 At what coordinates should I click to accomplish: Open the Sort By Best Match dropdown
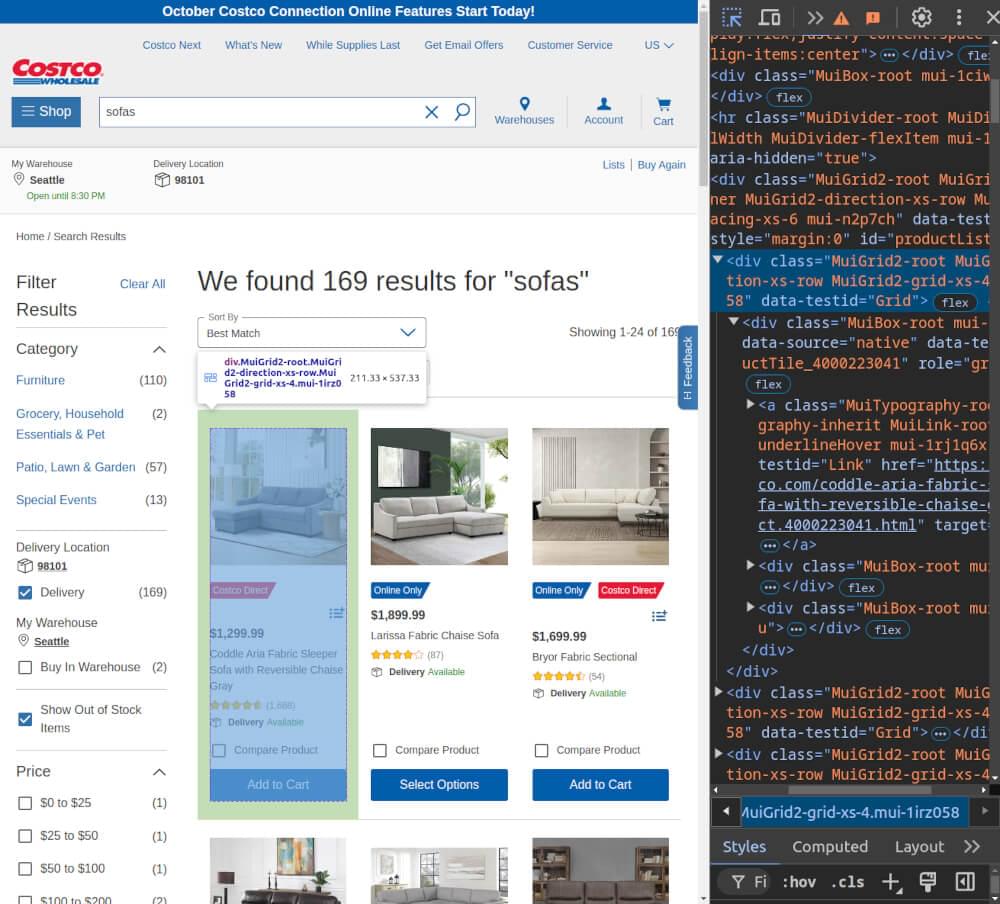coord(311,331)
